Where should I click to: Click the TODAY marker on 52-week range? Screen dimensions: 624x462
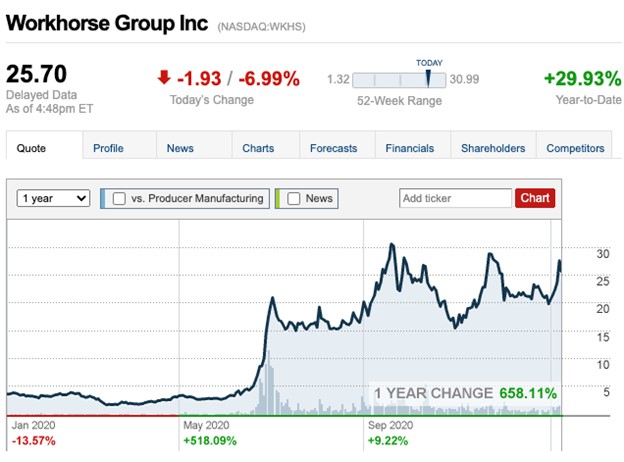click(x=429, y=76)
